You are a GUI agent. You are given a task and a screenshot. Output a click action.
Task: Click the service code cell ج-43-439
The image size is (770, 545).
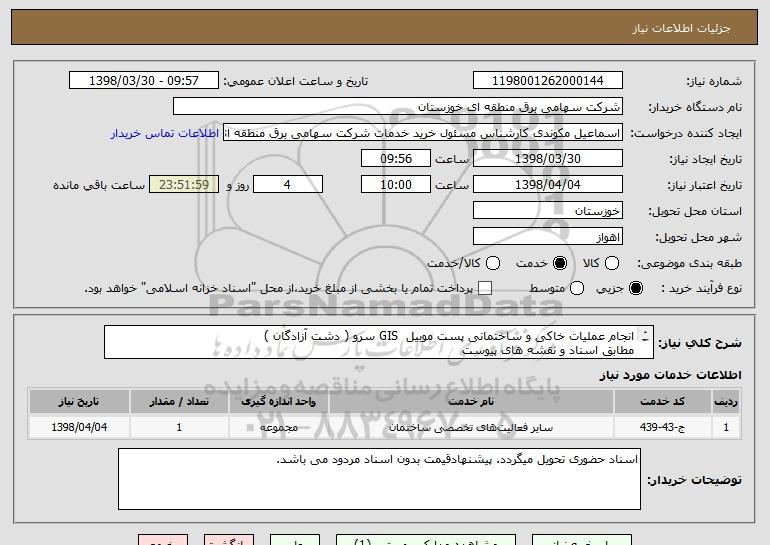(662, 427)
